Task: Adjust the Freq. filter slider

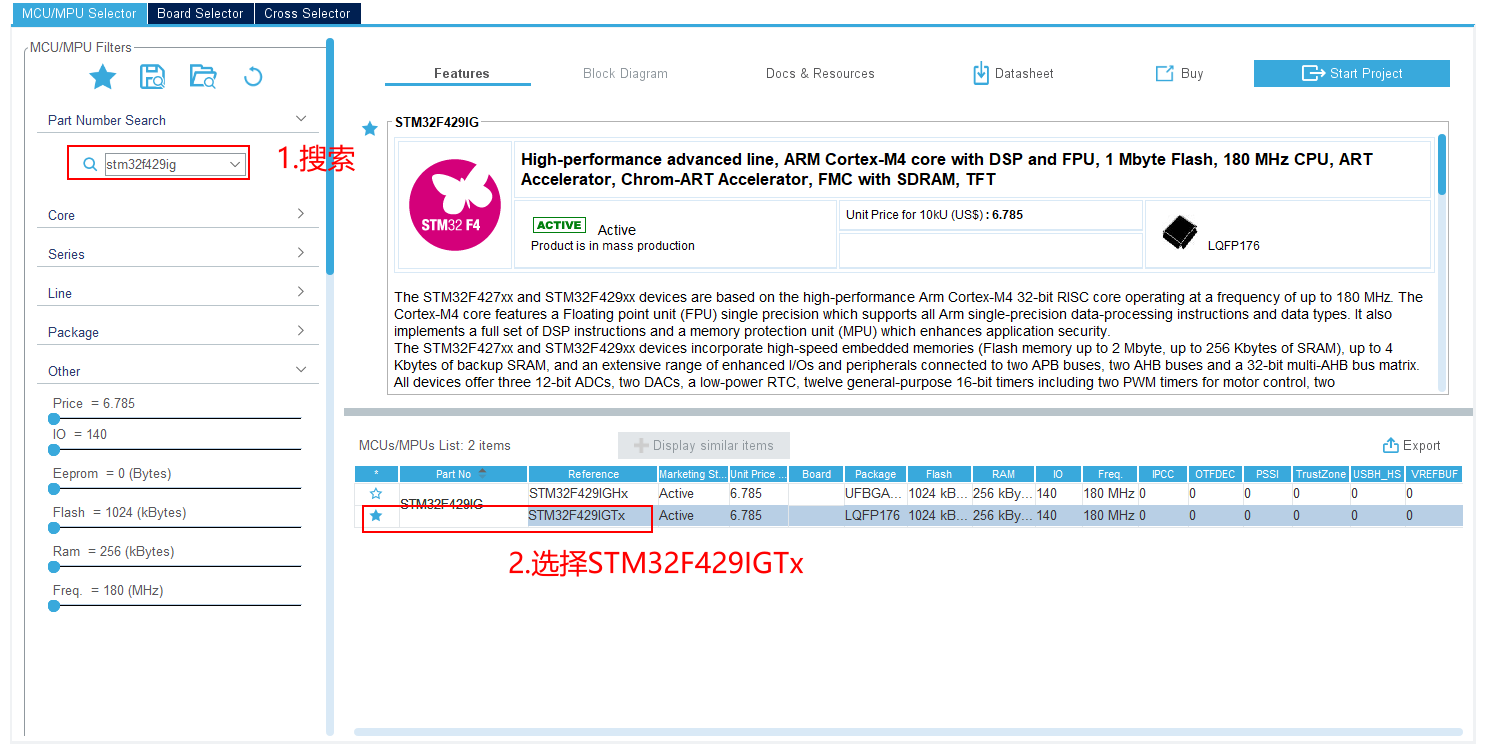Action: 54,606
